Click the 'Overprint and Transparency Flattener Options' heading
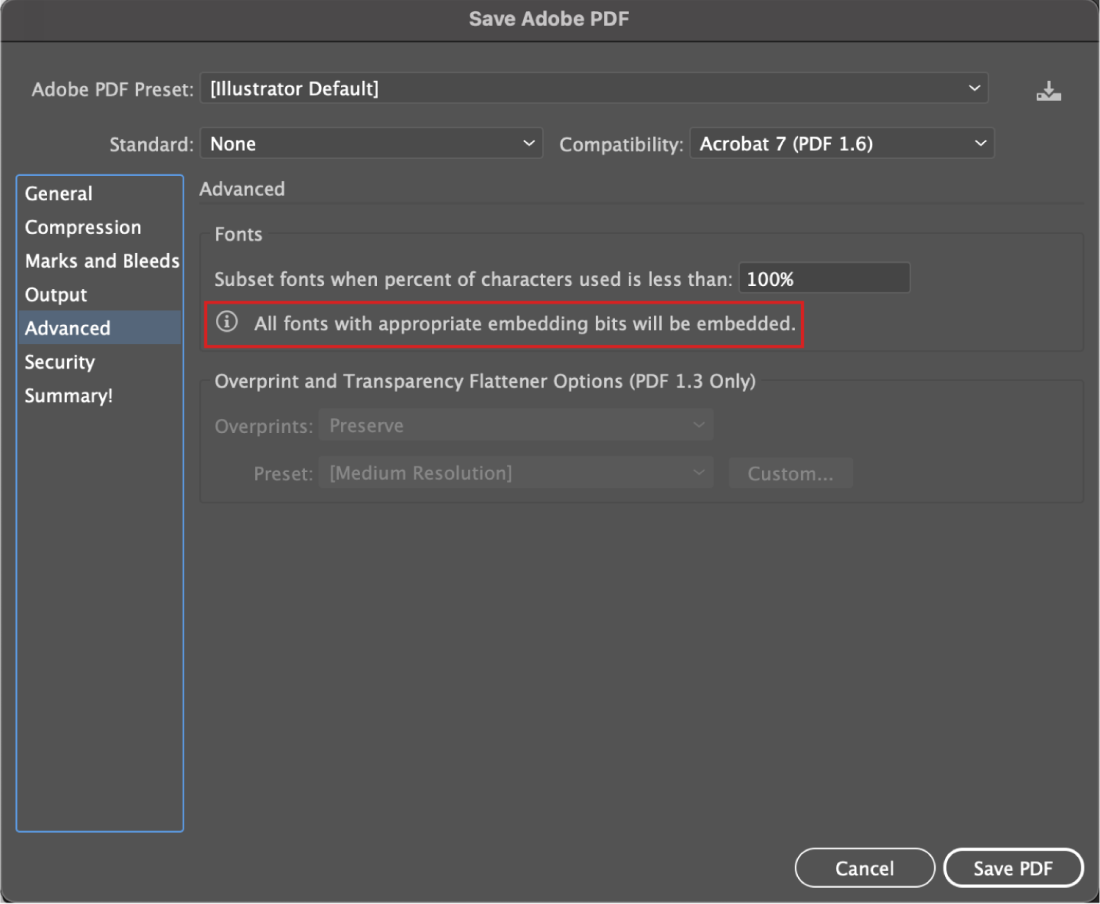The width and height of the screenshot is (1100, 904). (485, 381)
